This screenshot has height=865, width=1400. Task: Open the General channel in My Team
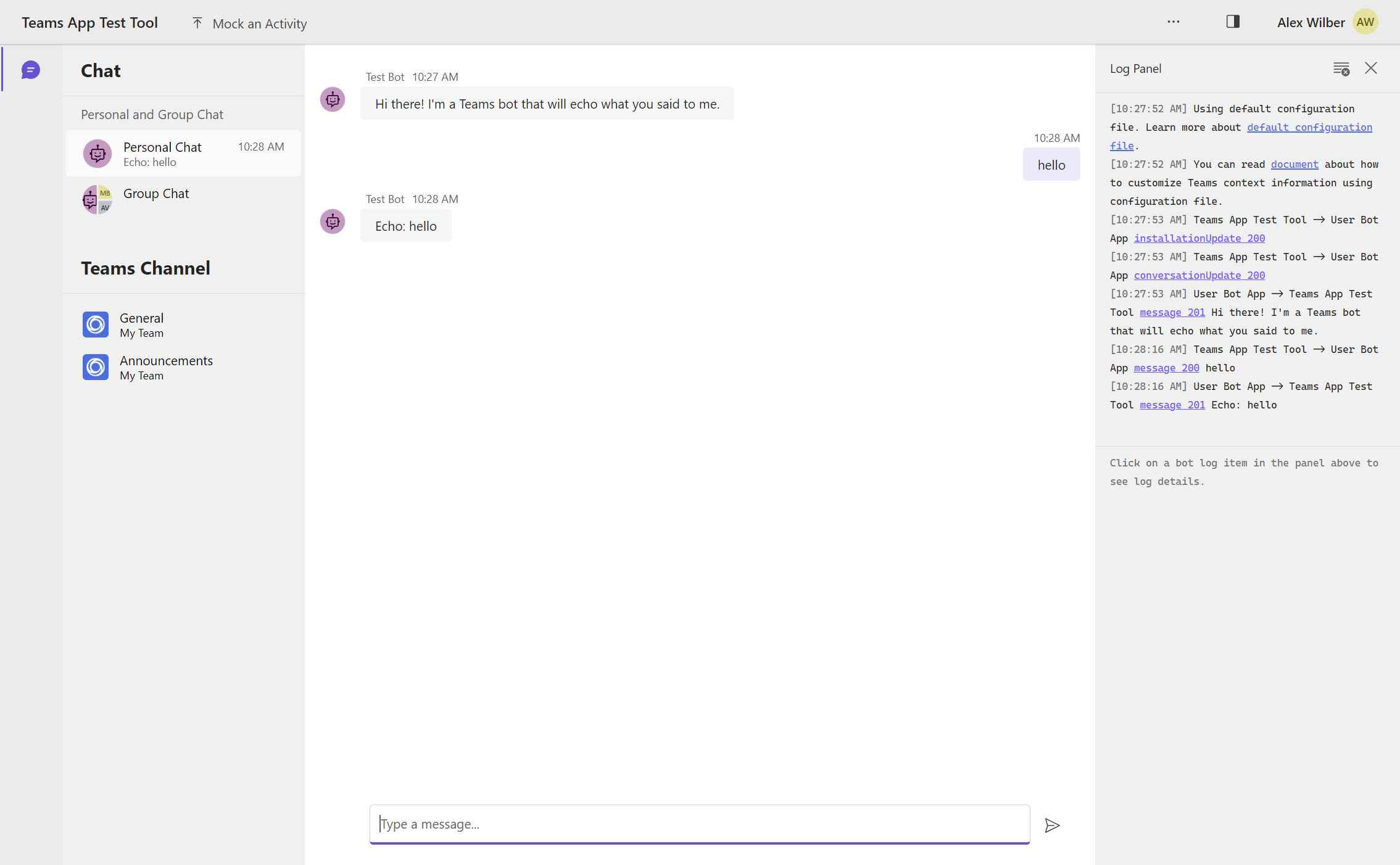coord(141,325)
